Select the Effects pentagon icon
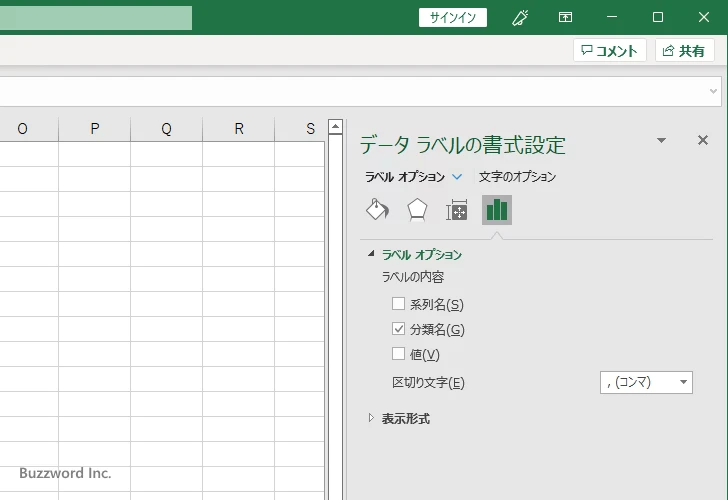This screenshot has width=728, height=500. tap(417, 210)
